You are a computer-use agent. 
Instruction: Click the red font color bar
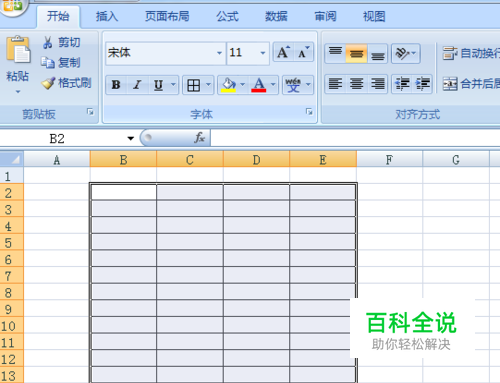pos(259,90)
